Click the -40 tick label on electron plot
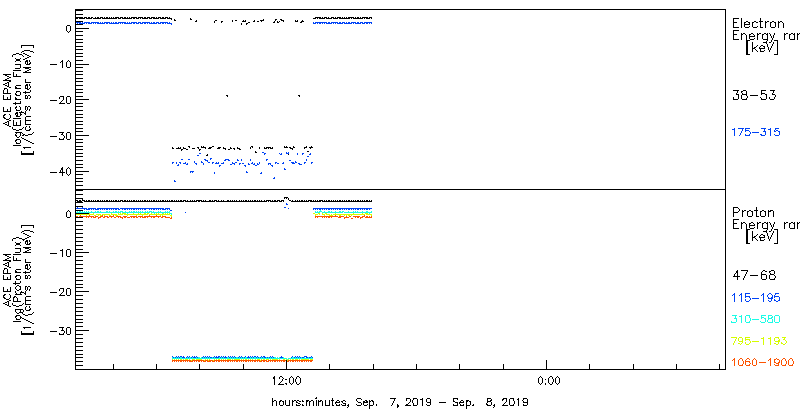Image resolution: width=800 pixels, height=410 pixels. [60, 171]
